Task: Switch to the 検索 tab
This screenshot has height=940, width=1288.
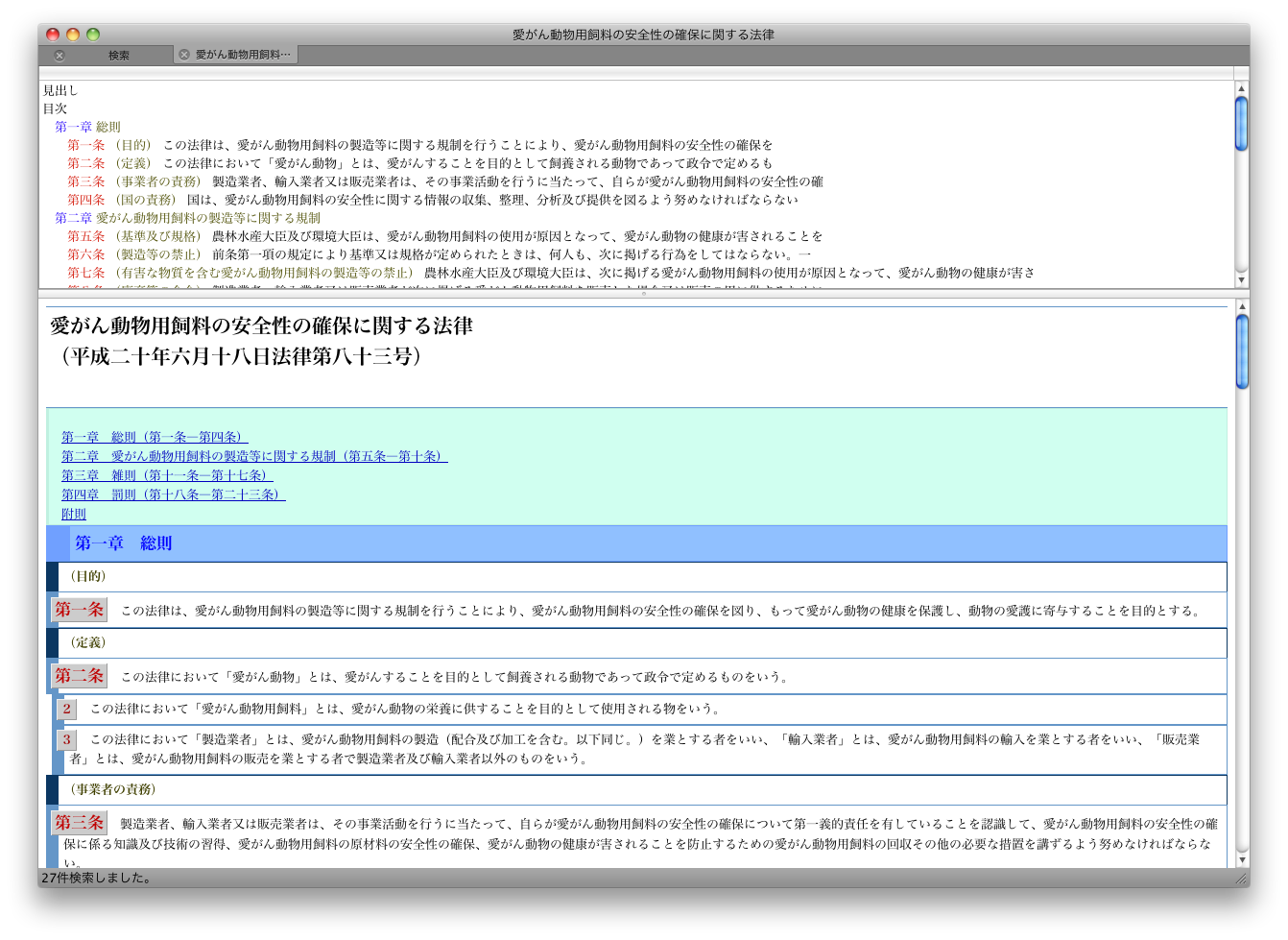Action: [x=119, y=56]
